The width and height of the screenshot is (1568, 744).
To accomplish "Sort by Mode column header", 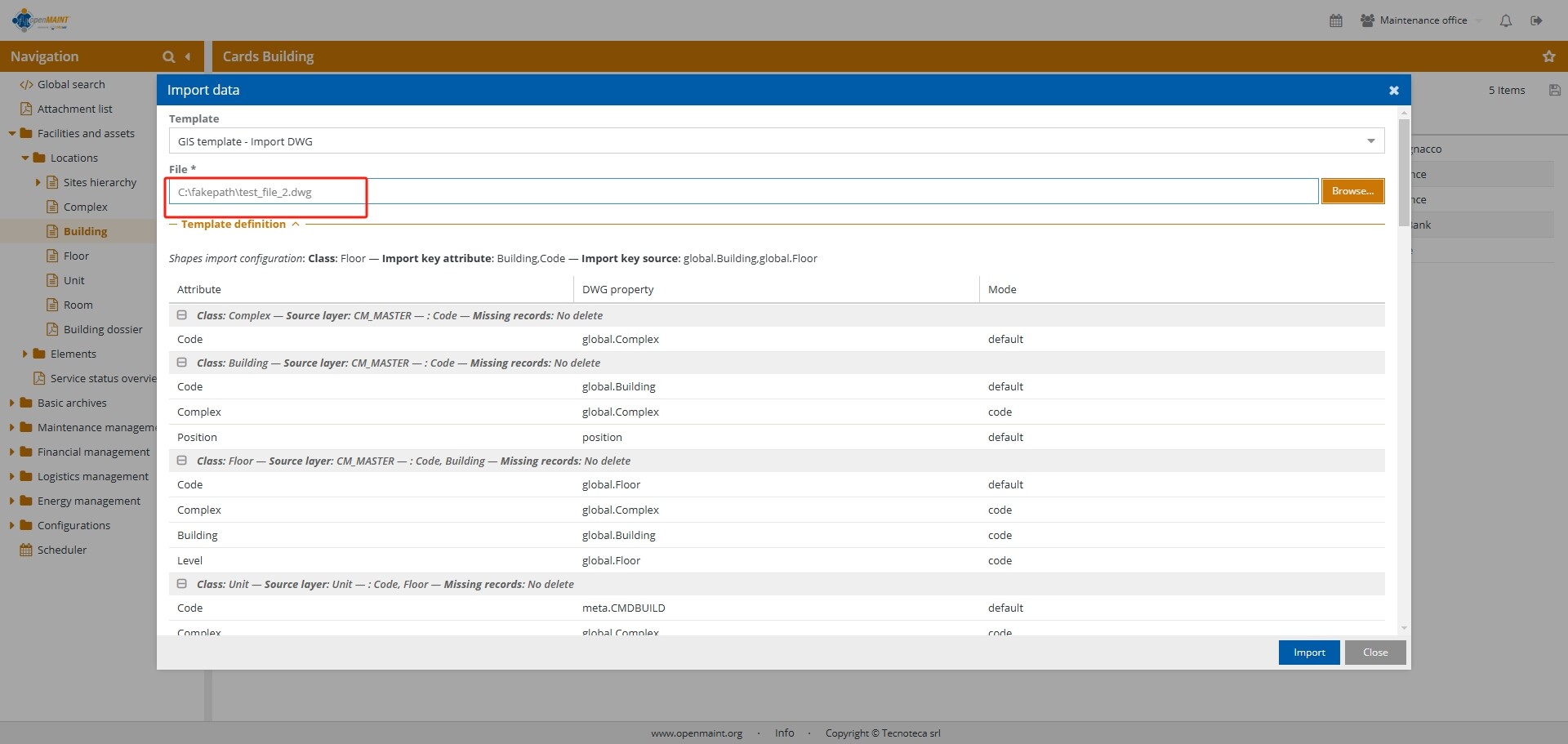I will (x=1182, y=289).
